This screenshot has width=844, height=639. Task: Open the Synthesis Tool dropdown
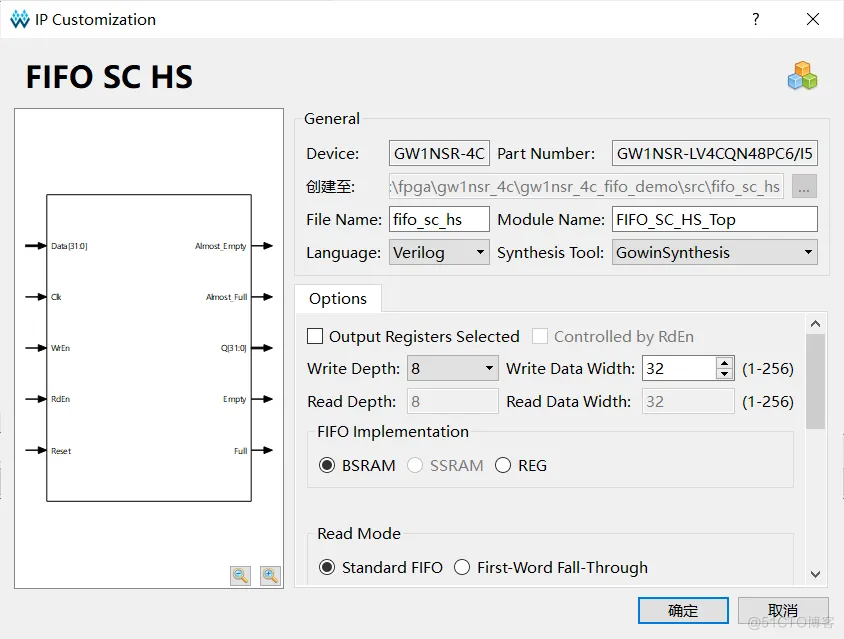coord(714,252)
